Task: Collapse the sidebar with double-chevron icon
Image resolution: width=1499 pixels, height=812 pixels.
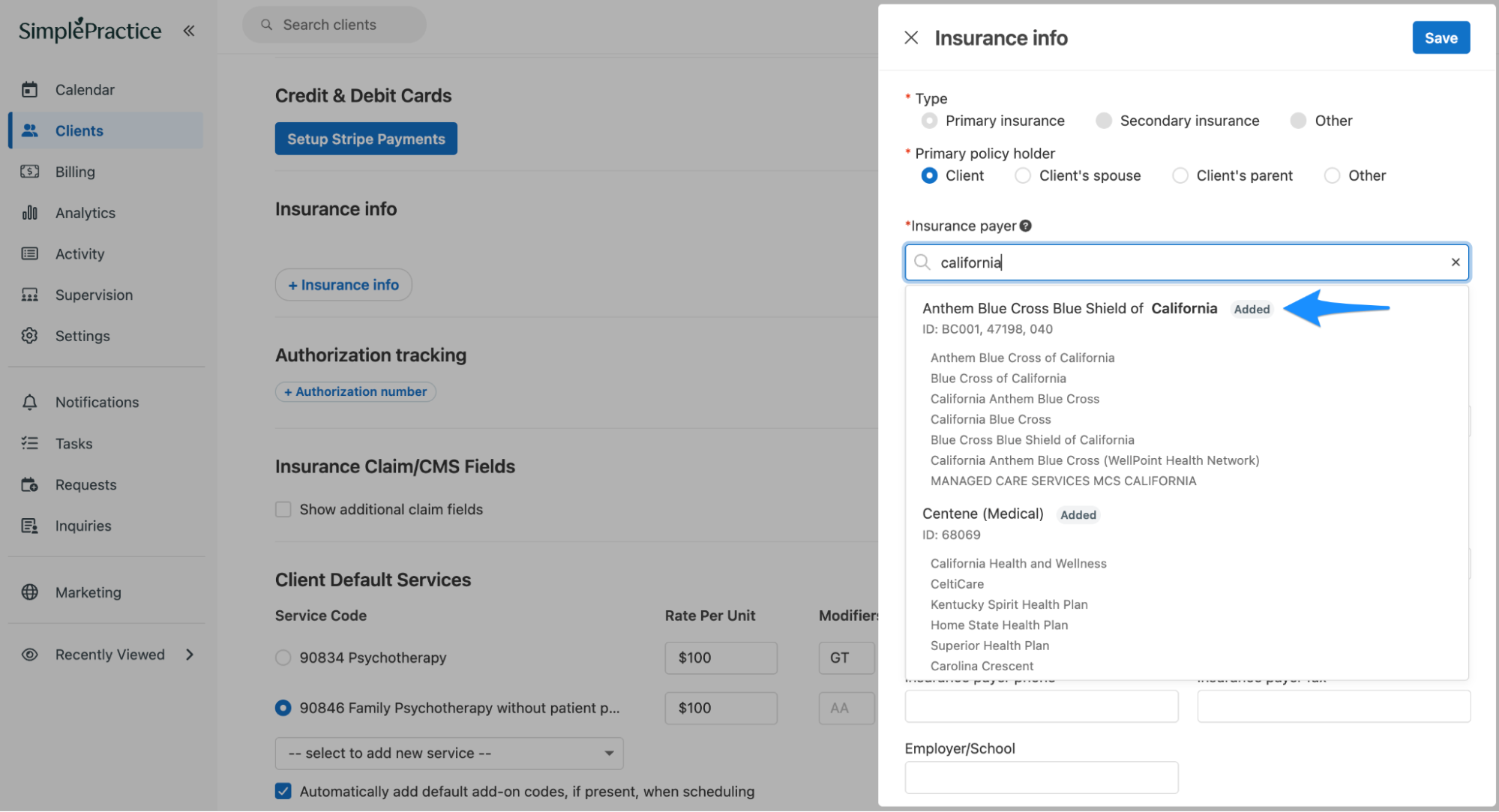Action: pos(189,31)
